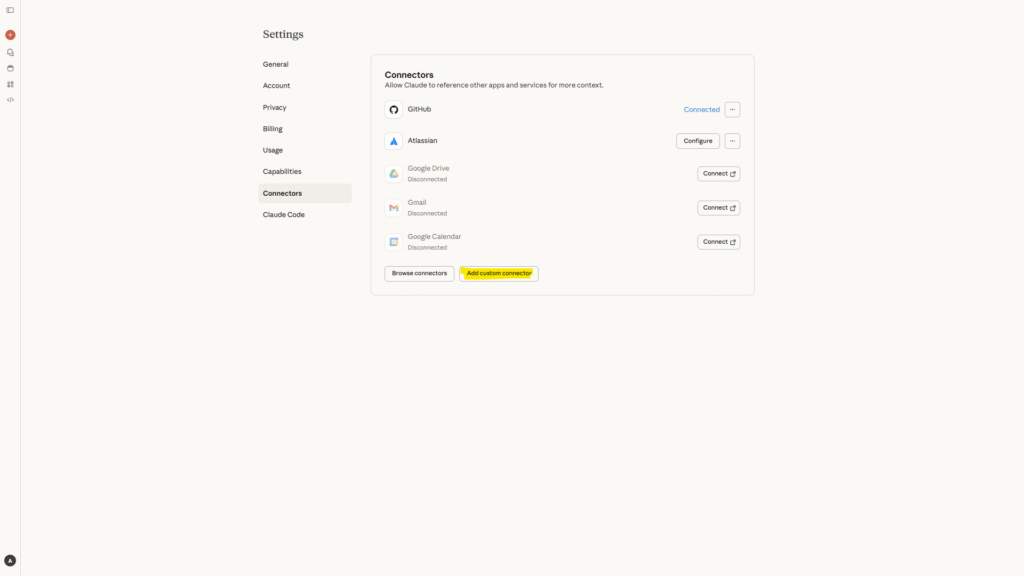The image size is (1024, 576).
Task: Open the Code brackets icon in the sidebar
Action: point(10,100)
